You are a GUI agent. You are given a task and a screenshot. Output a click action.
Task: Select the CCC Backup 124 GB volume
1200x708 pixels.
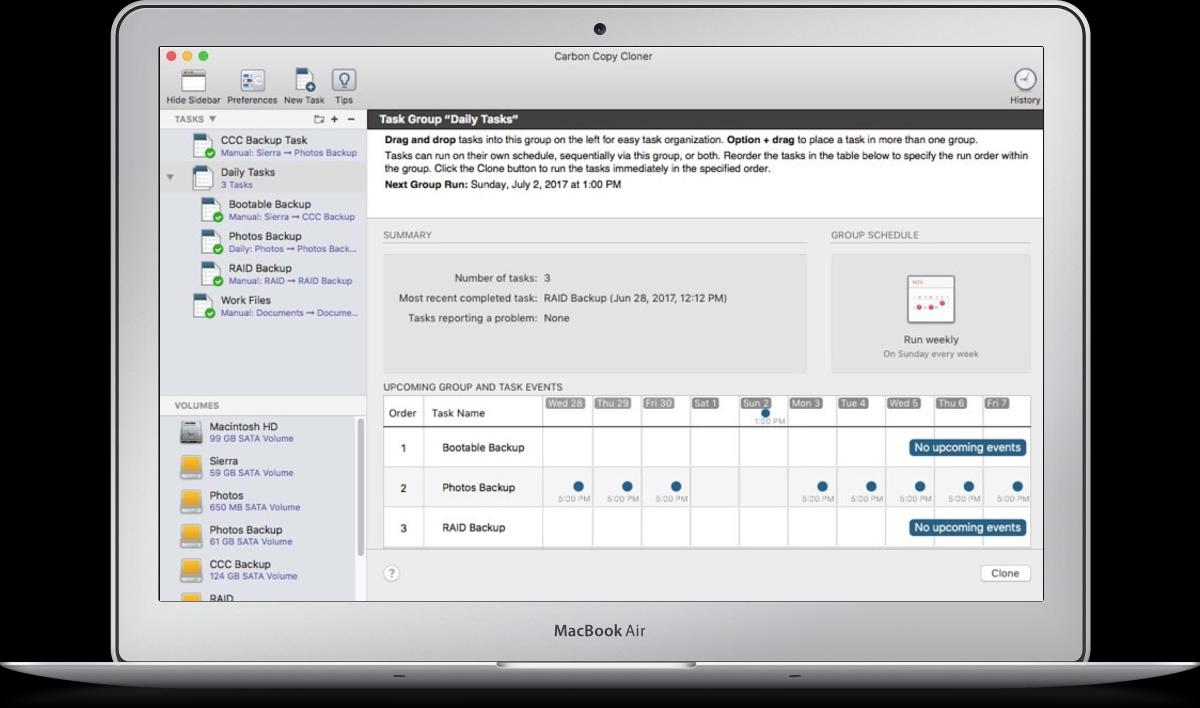pos(258,570)
